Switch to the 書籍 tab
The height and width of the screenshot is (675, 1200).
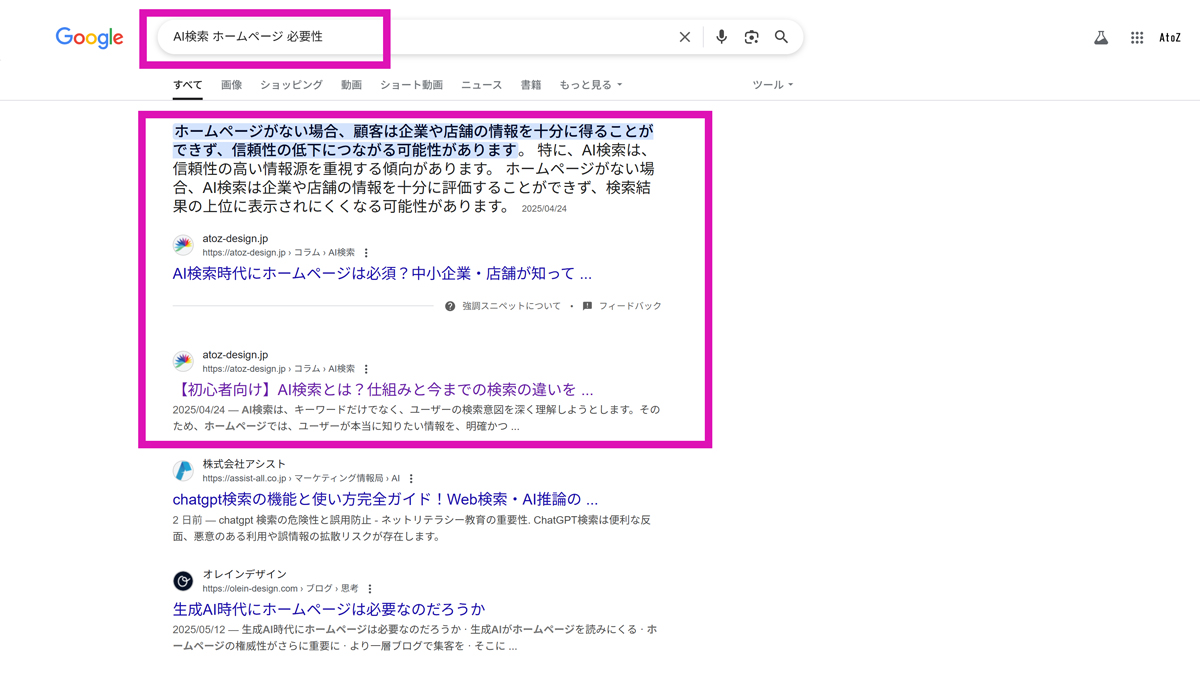coord(531,85)
